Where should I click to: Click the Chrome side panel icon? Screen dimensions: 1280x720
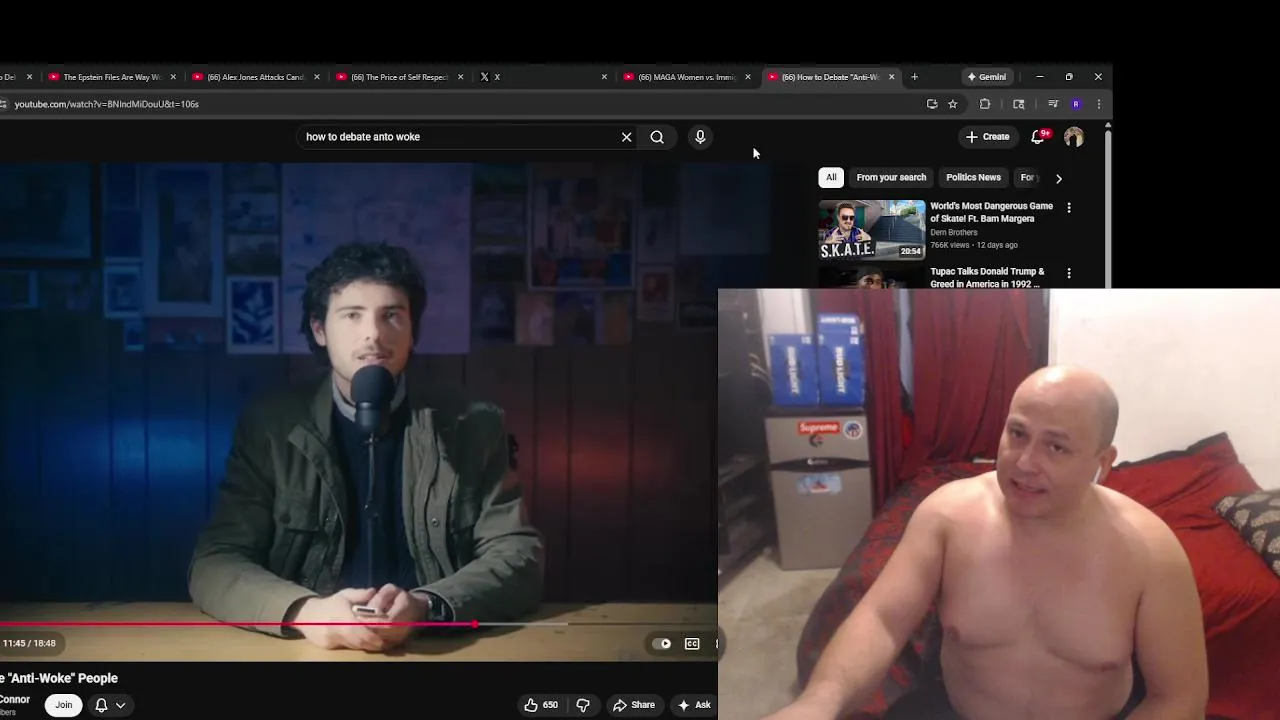[1019, 104]
